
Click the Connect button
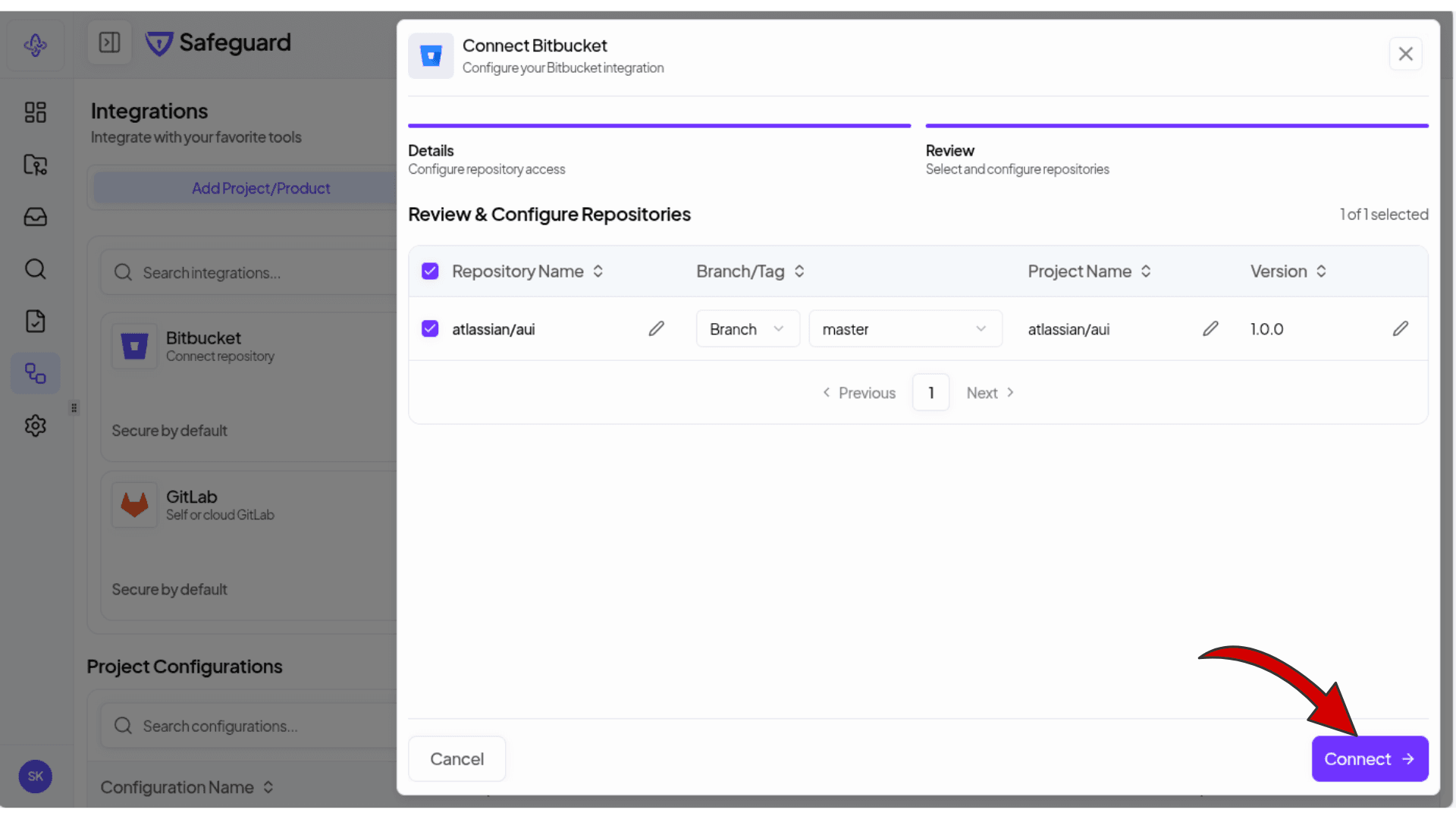1370,758
